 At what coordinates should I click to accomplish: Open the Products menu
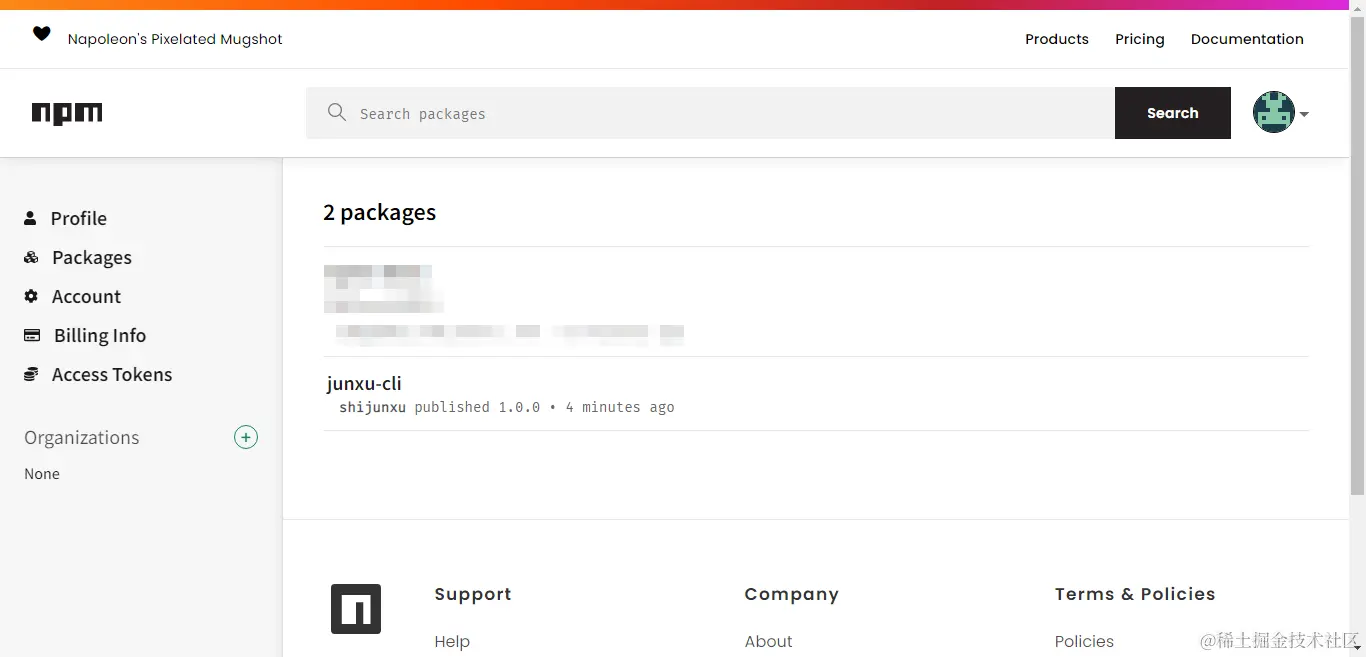pos(1057,39)
